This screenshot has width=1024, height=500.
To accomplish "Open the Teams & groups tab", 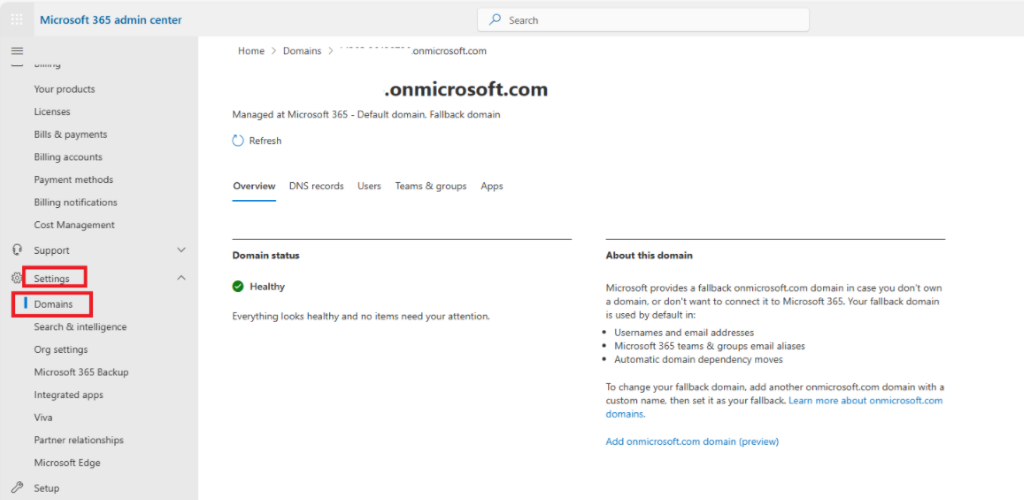I will click(x=430, y=186).
